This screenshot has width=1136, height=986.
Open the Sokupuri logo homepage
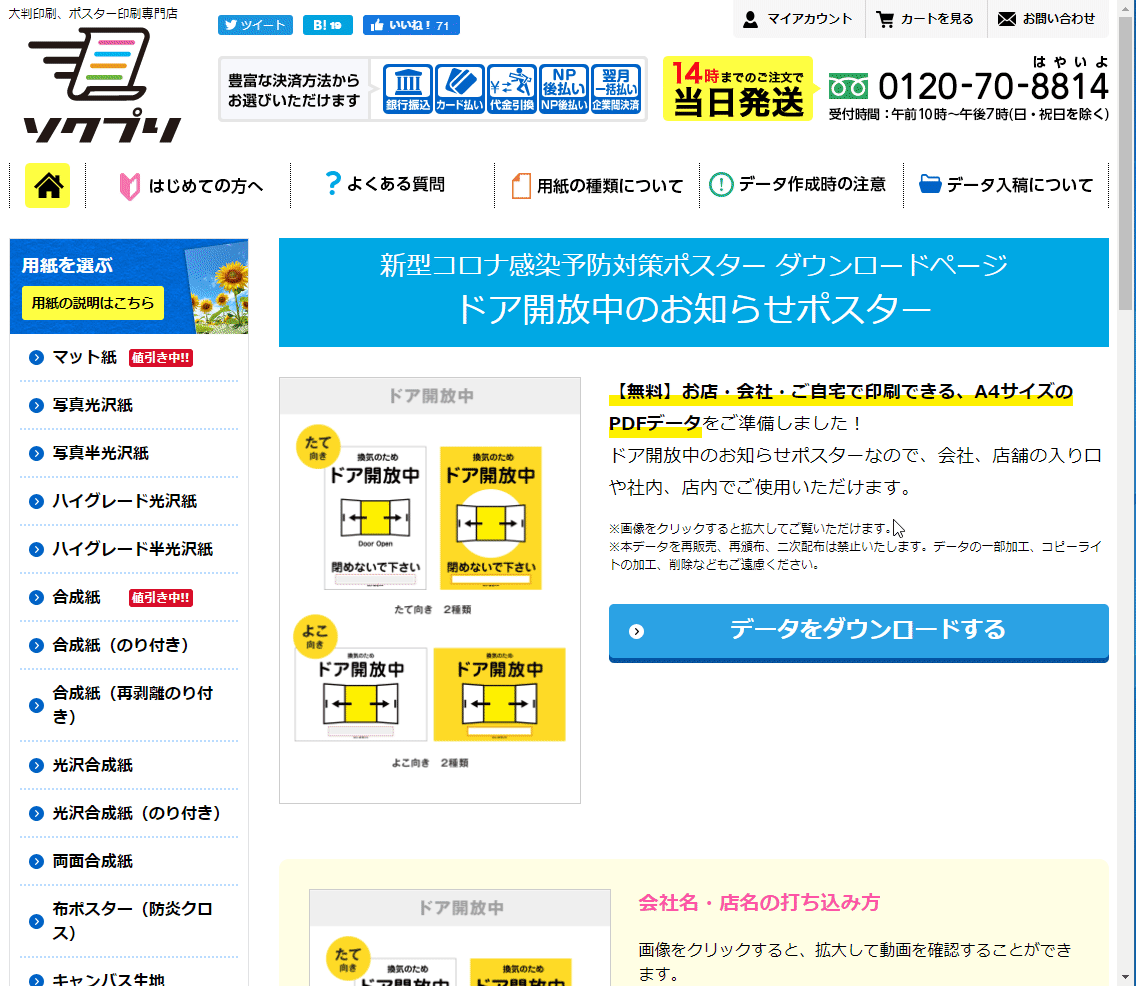pyautogui.click(x=103, y=87)
